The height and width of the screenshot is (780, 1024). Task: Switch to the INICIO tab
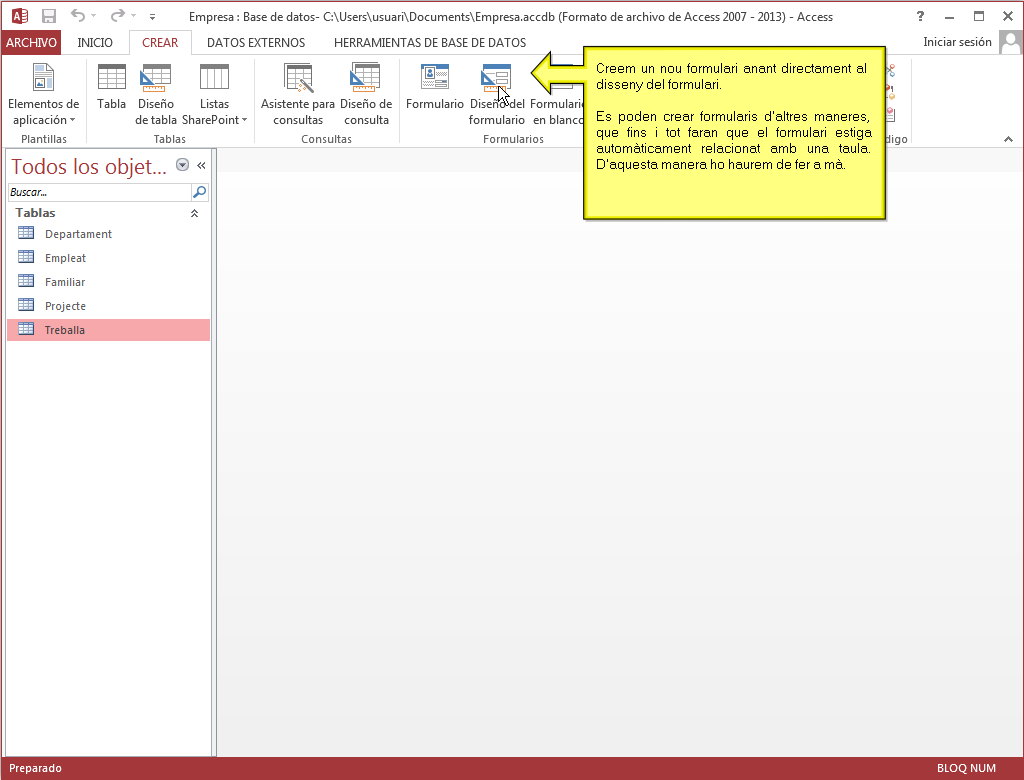tap(95, 42)
